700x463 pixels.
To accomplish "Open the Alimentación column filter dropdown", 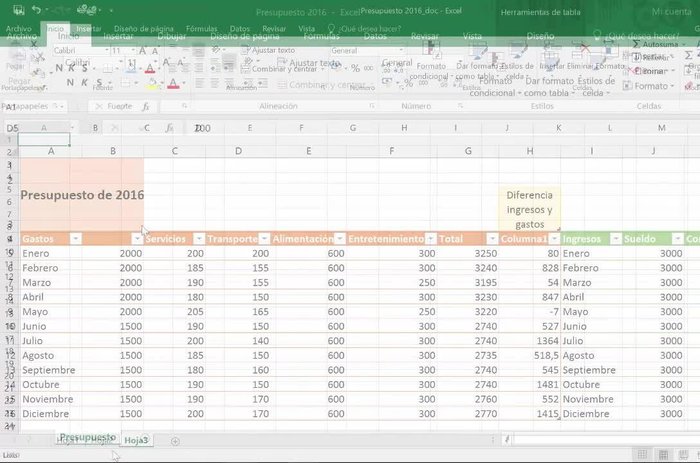I will pos(340,239).
